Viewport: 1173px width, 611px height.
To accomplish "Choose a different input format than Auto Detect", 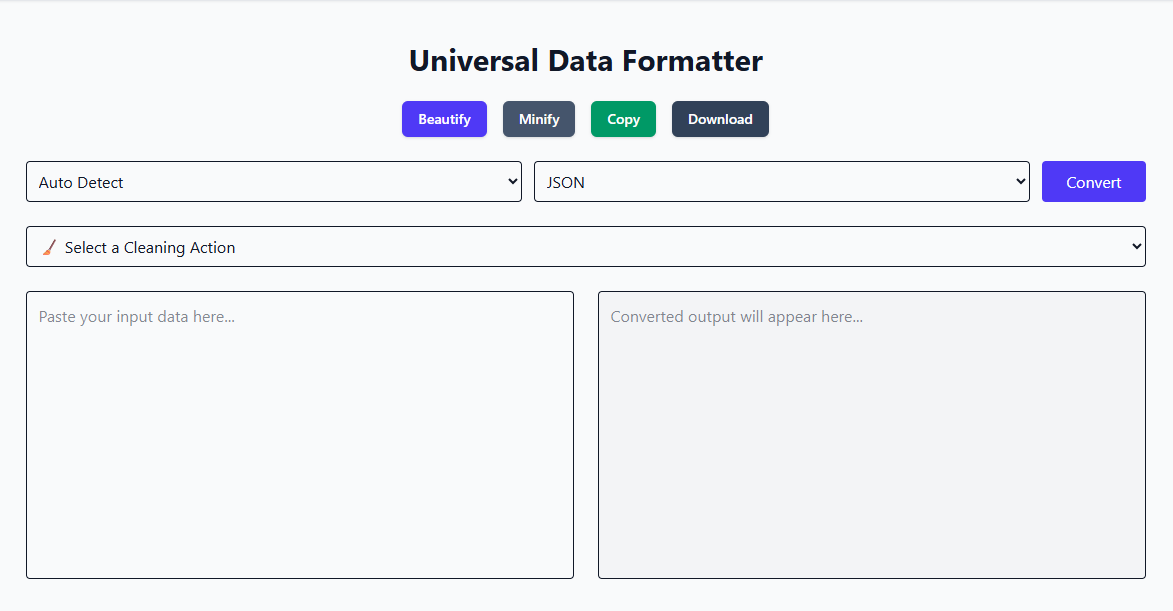I will (x=273, y=181).
